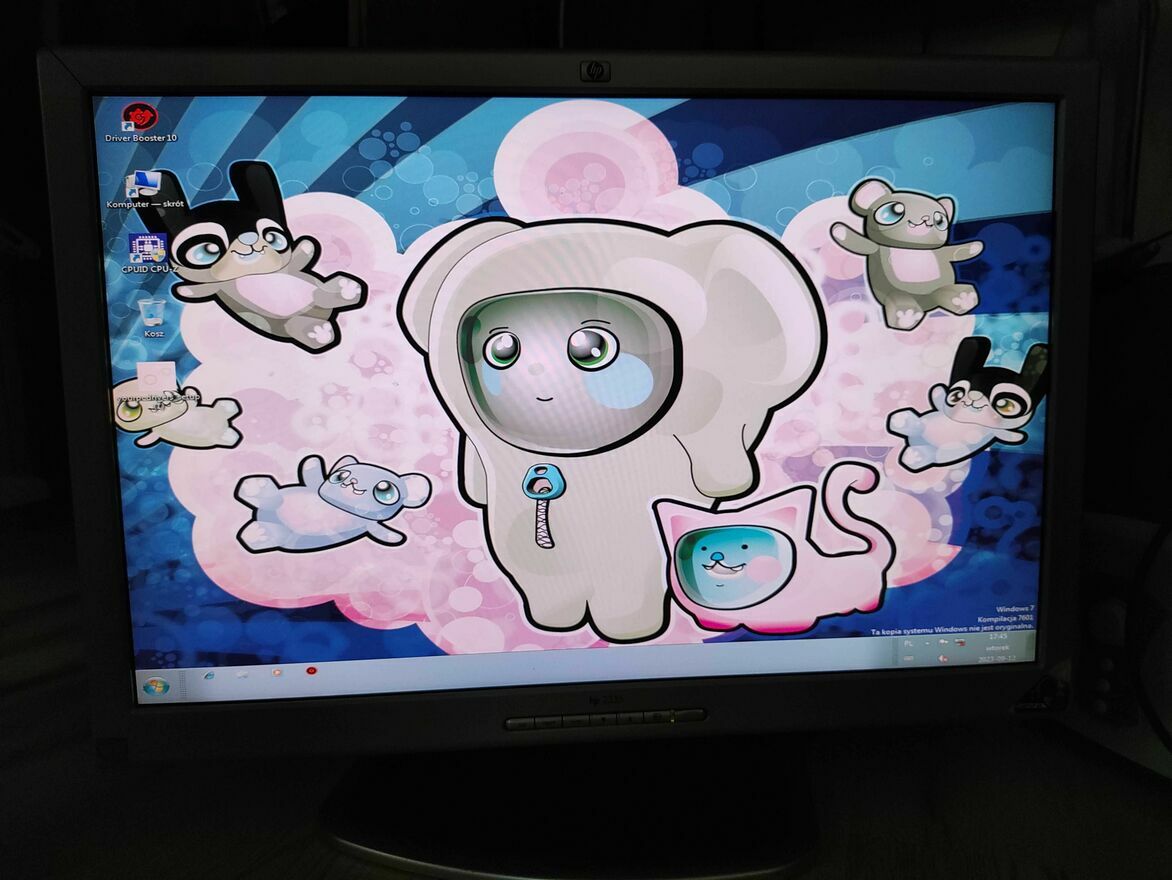Click the red Driver Booster taskbar icon
The width and height of the screenshot is (1172, 880).
pyautogui.click(x=311, y=670)
